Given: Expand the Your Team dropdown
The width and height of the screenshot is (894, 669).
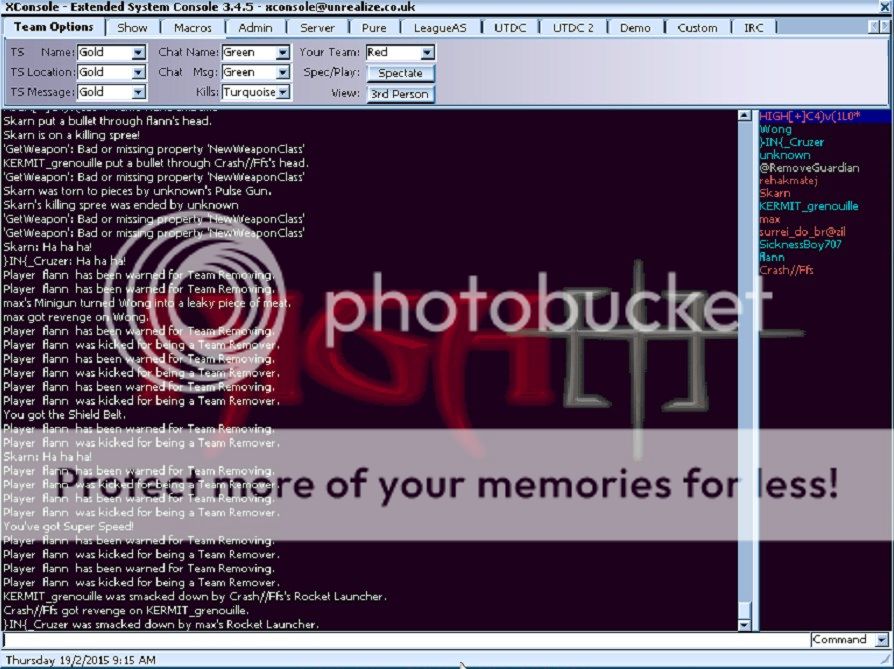Looking at the screenshot, I should [x=427, y=52].
